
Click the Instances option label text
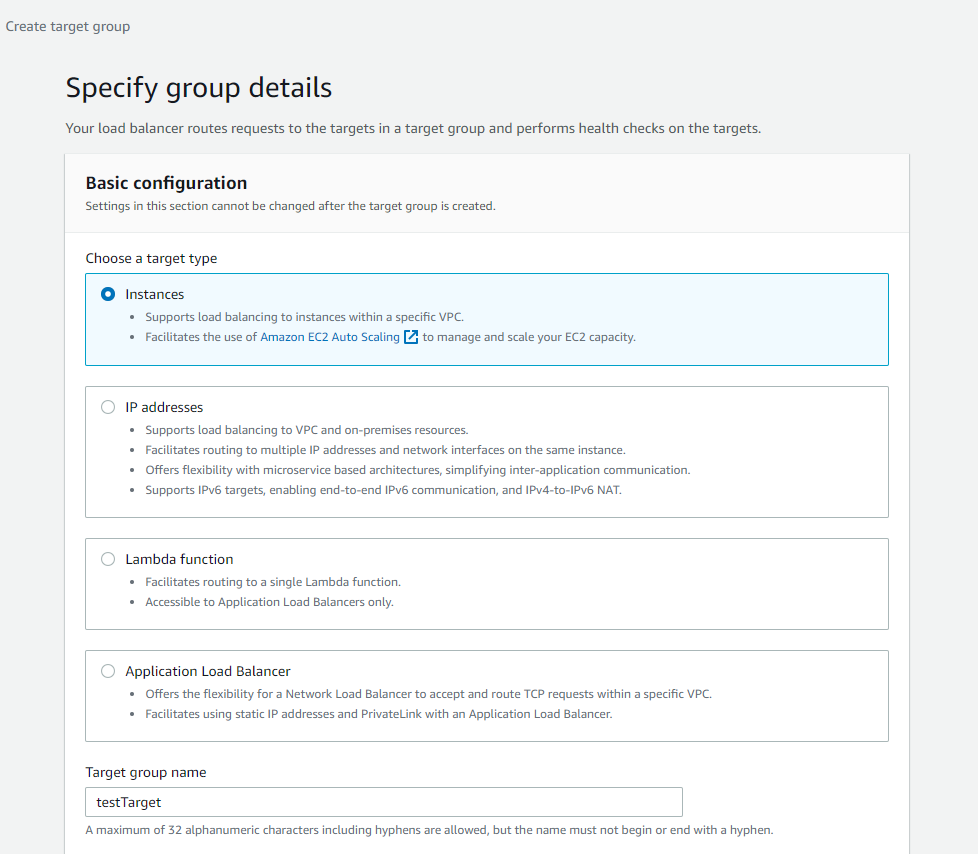pos(155,294)
